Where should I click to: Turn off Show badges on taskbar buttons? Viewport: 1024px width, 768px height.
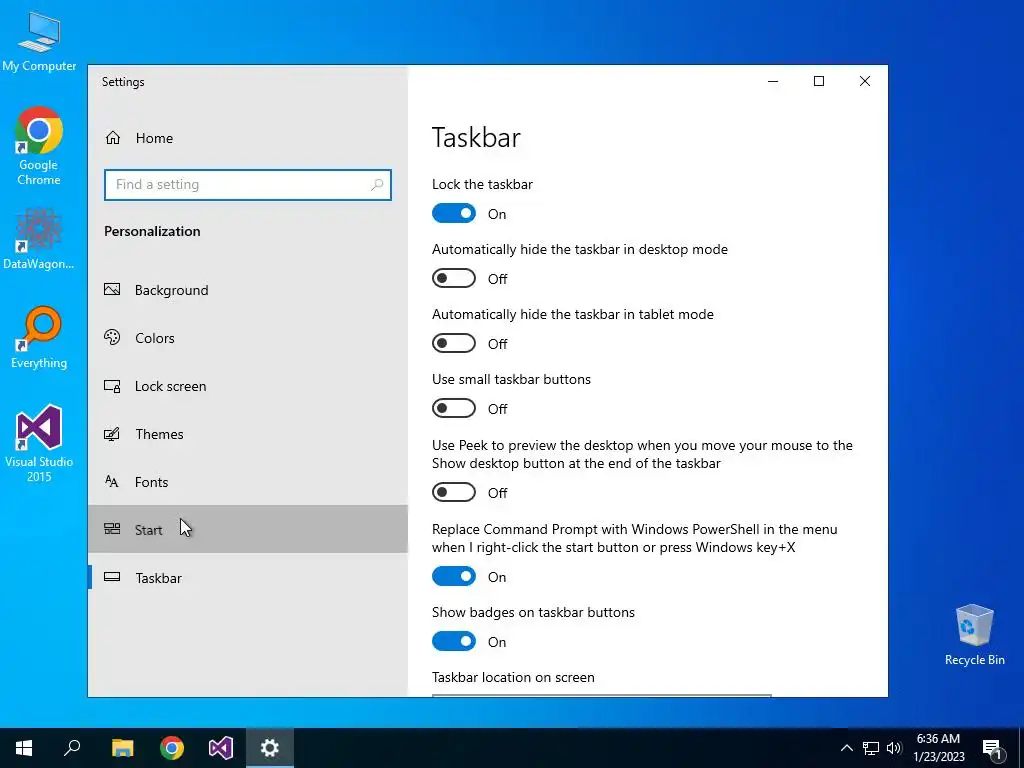(454, 642)
